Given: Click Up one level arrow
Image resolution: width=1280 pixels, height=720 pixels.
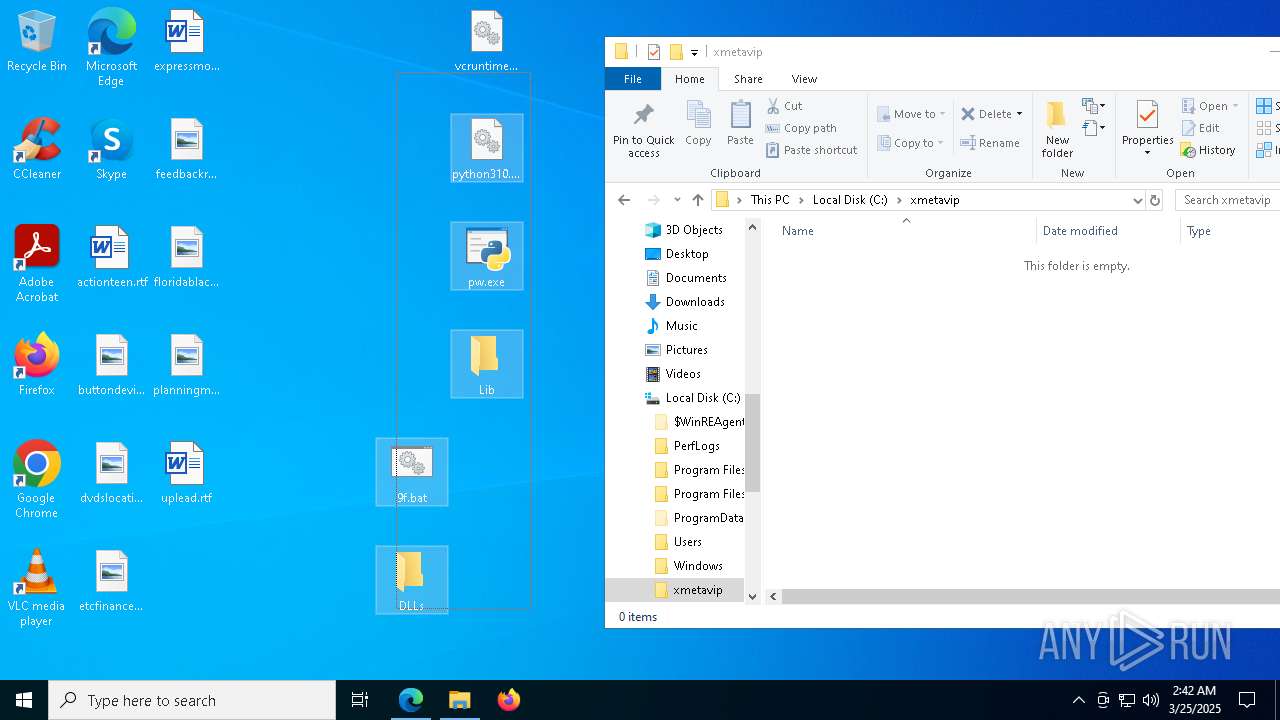Looking at the screenshot, I should (698, 200).
